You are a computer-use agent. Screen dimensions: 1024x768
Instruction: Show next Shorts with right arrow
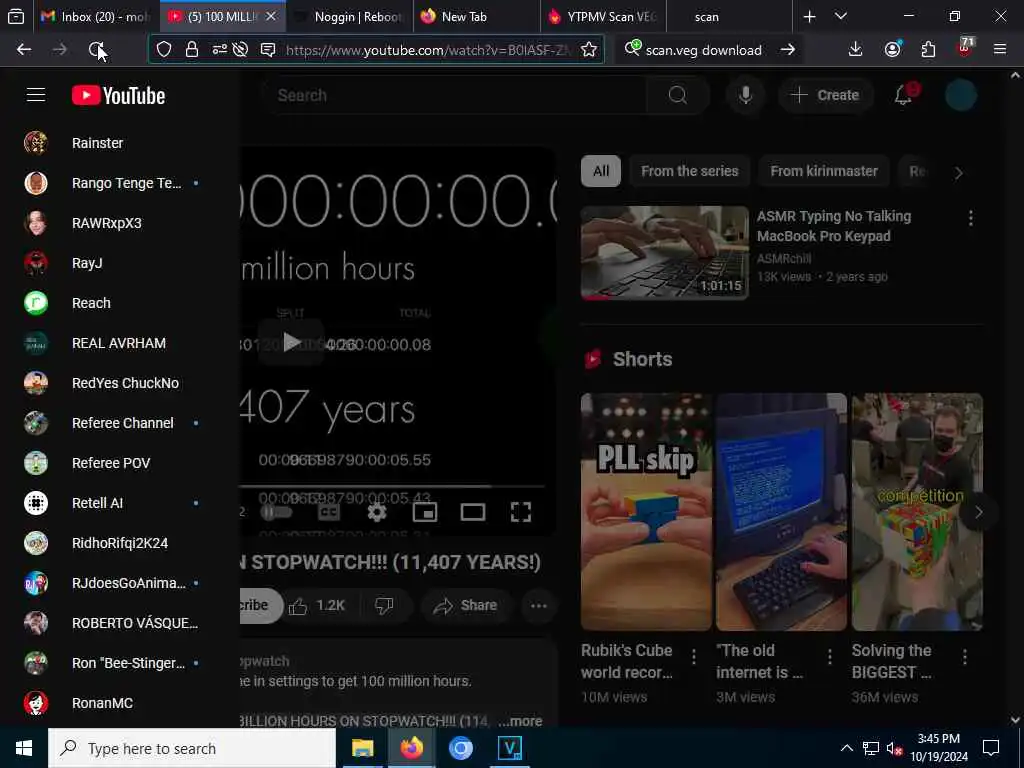click(x=978, y=513)
